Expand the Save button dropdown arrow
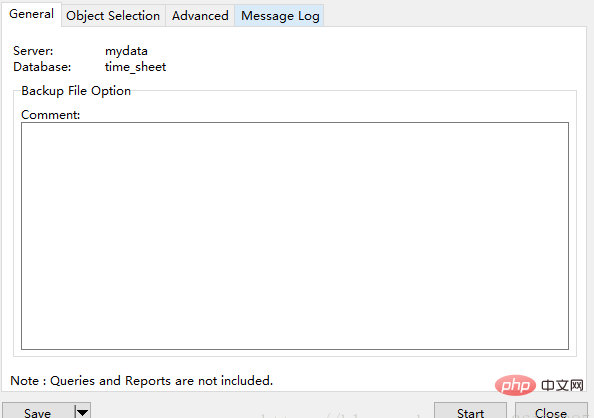The height and width of the screenshot is (418, 594). [83, 412]
